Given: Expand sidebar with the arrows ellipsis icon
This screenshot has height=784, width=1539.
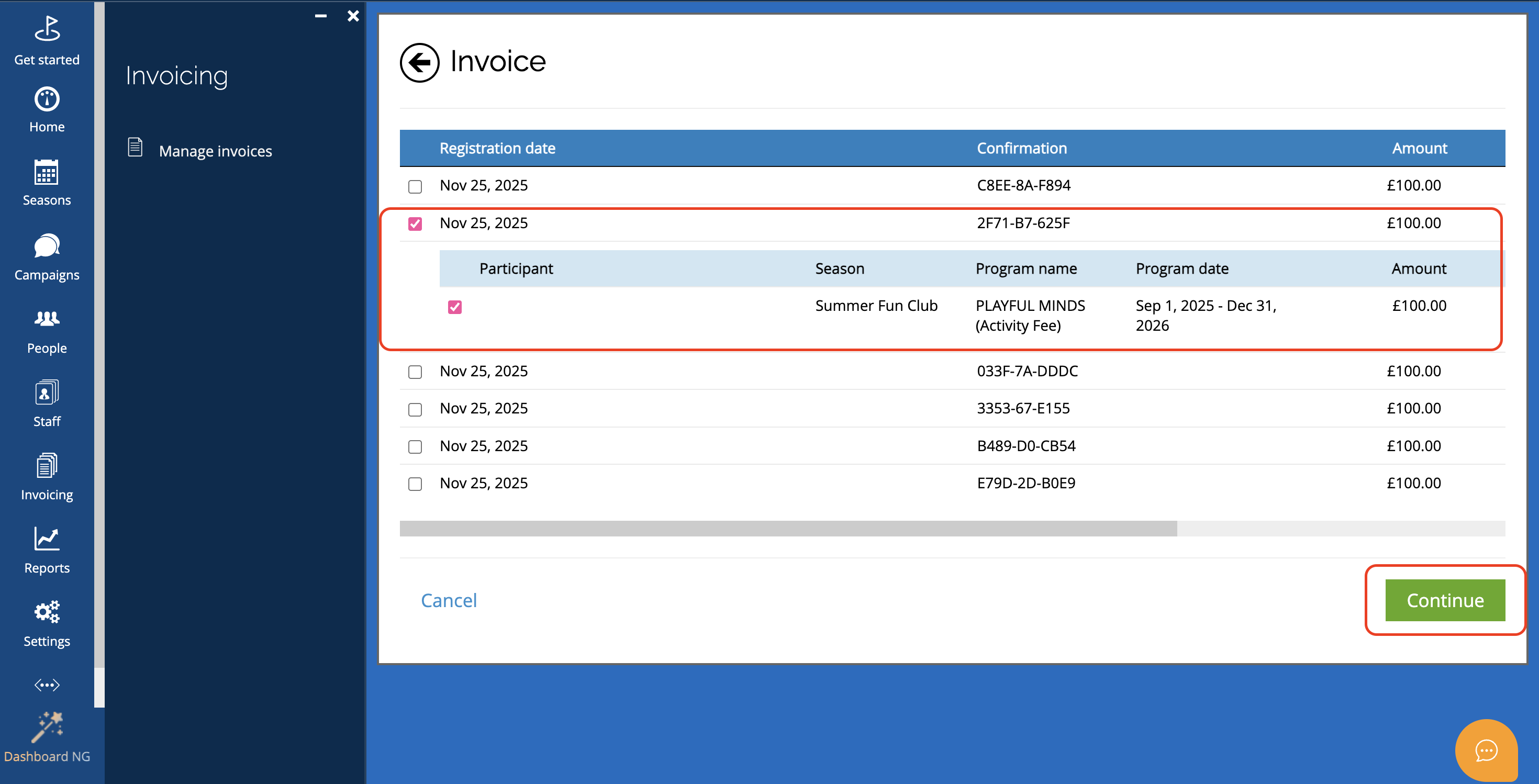Looking at the screenshot, I should point(47,684).
